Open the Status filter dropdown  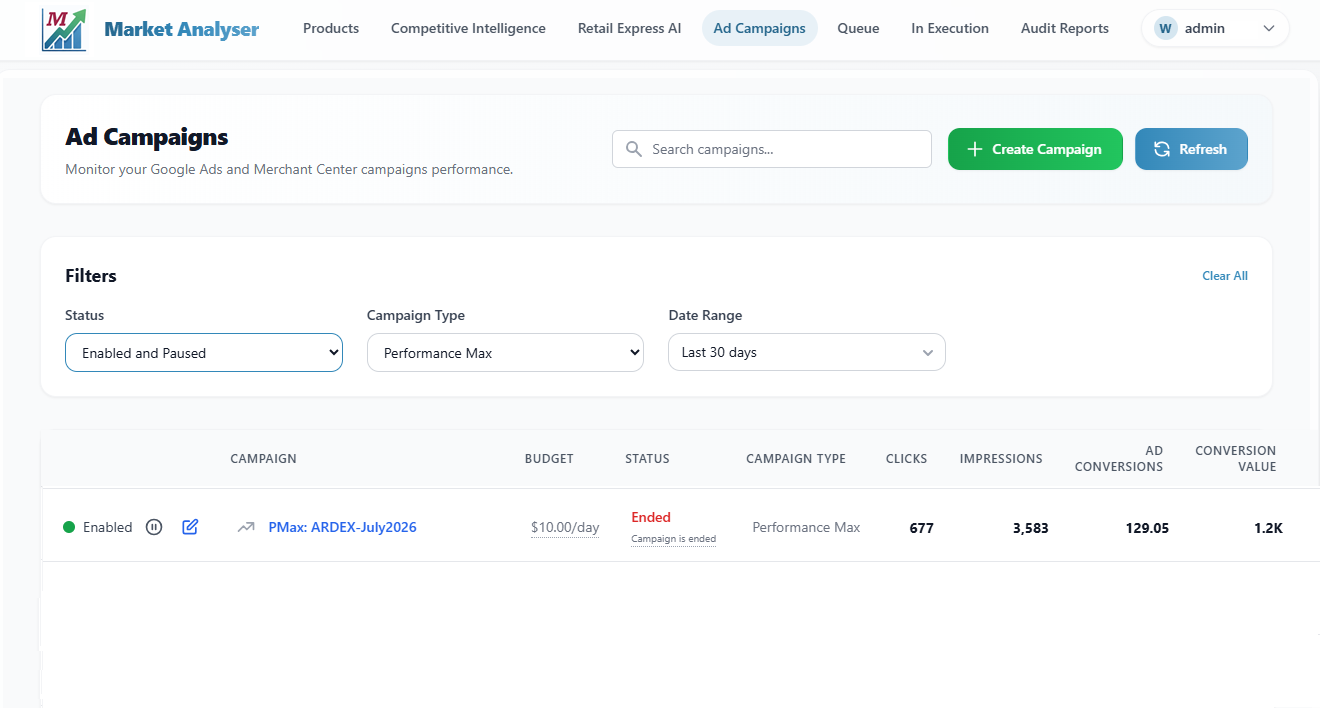pos(204,353)
